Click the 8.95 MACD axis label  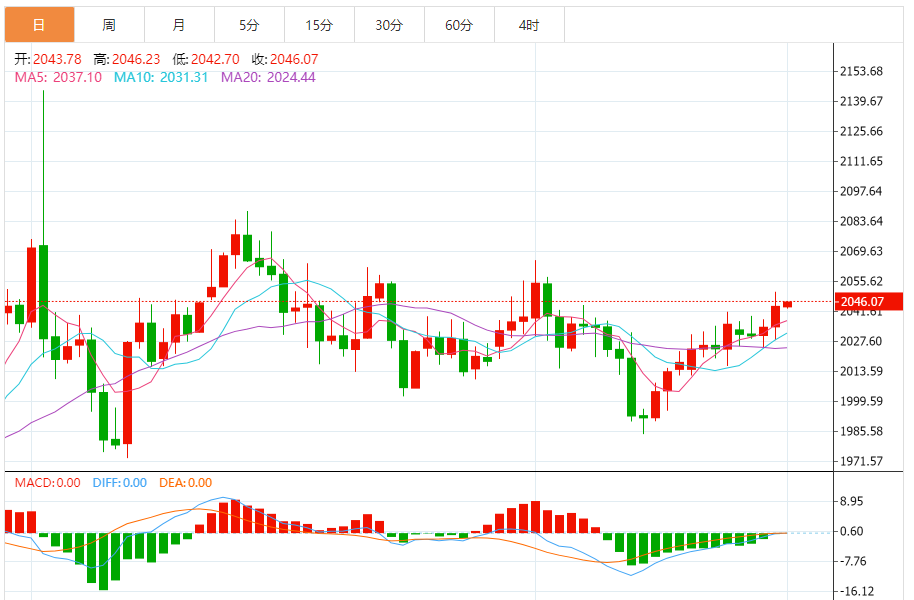point(852,501)
